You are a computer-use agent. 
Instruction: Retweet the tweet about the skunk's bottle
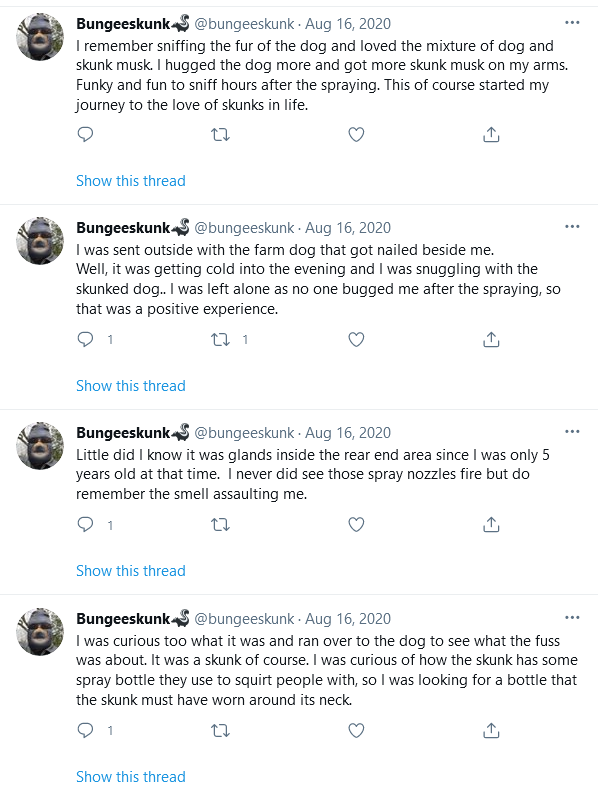click(220, 730)
